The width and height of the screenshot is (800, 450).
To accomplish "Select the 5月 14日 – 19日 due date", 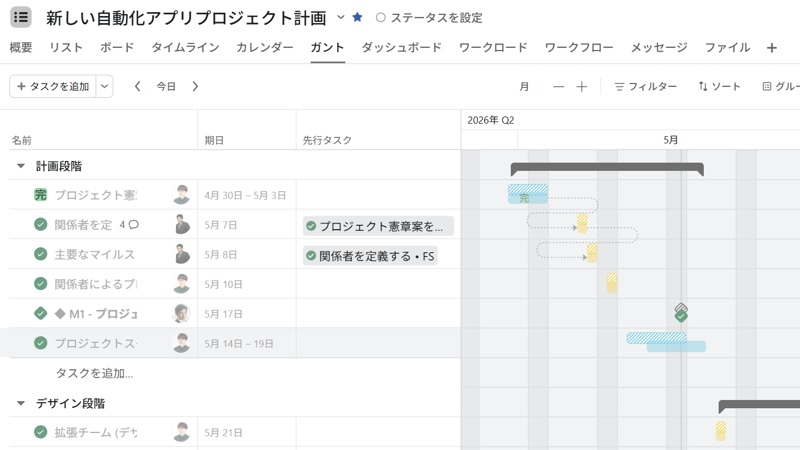I will click(x=238, y=343).
